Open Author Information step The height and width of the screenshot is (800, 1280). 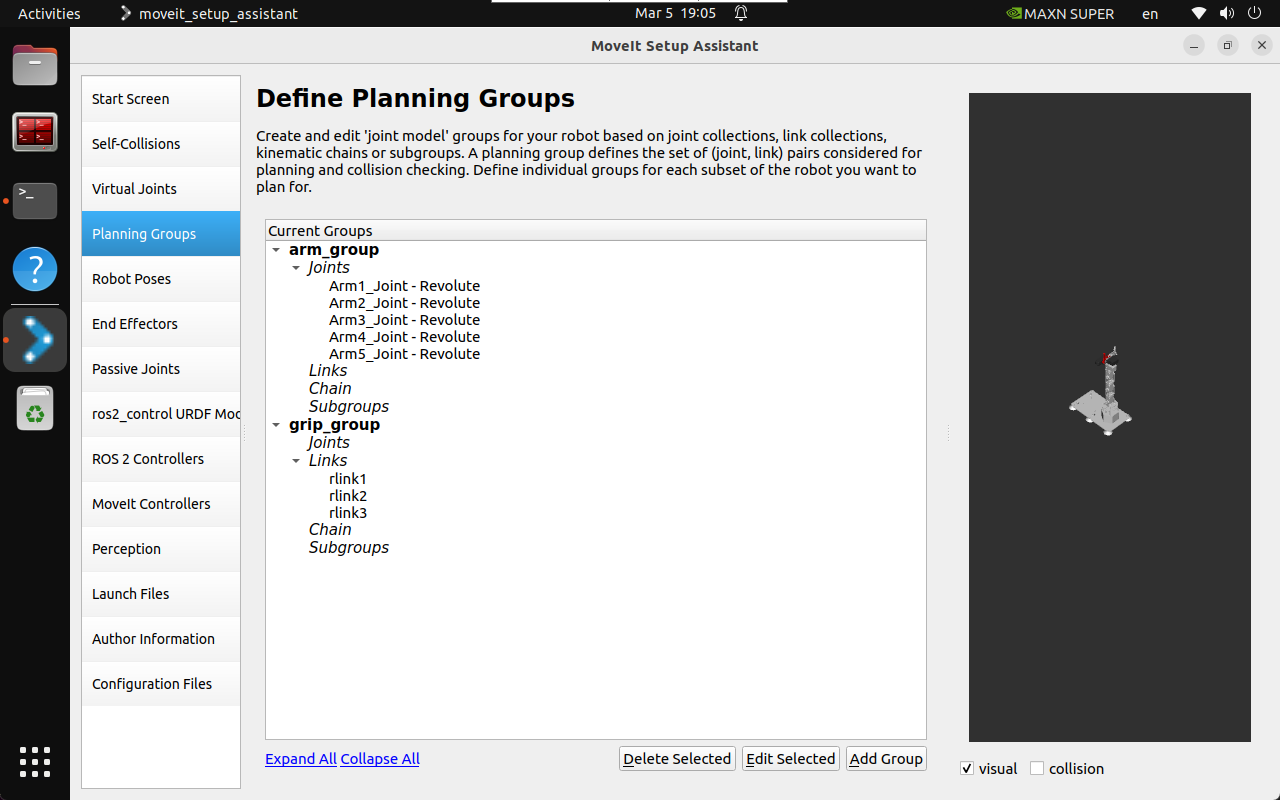pos(161,639)
